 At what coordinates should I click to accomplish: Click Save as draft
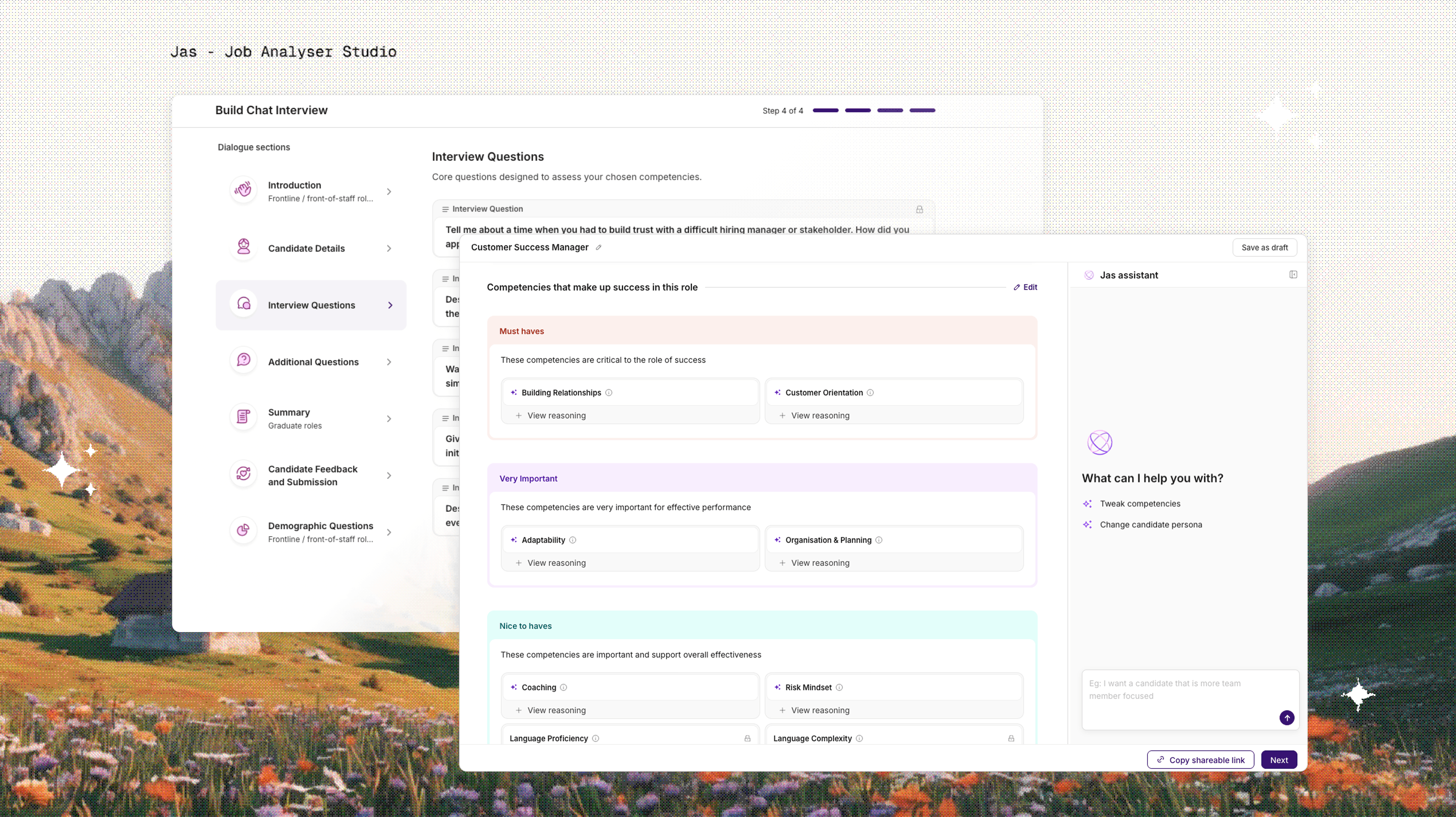tap(1264, 248)
